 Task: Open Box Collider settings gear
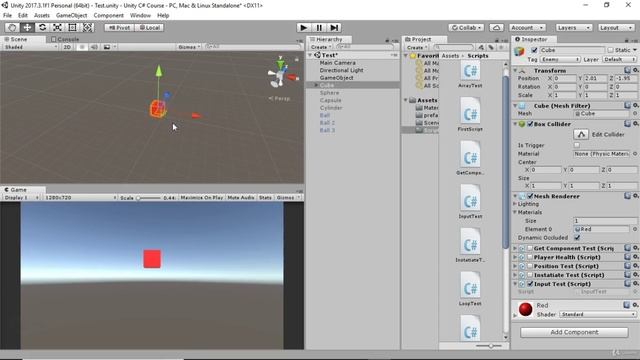point(636,124)
